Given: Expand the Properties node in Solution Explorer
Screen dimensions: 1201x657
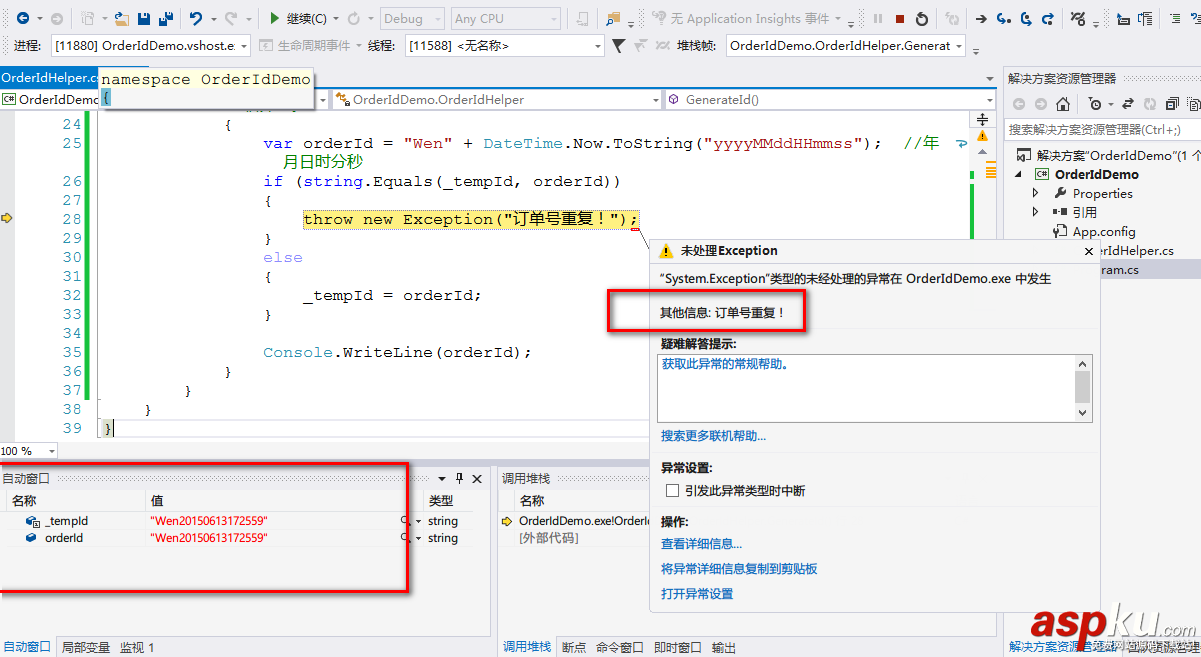Looking at the screenshot, I should pos(1036,193).
